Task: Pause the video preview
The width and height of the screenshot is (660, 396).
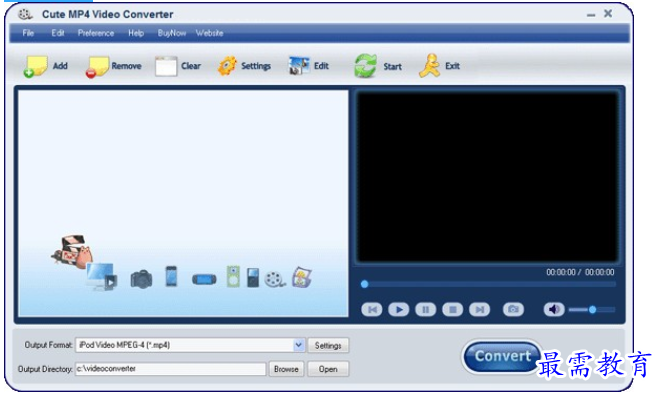Action: (x=426, y=310)
